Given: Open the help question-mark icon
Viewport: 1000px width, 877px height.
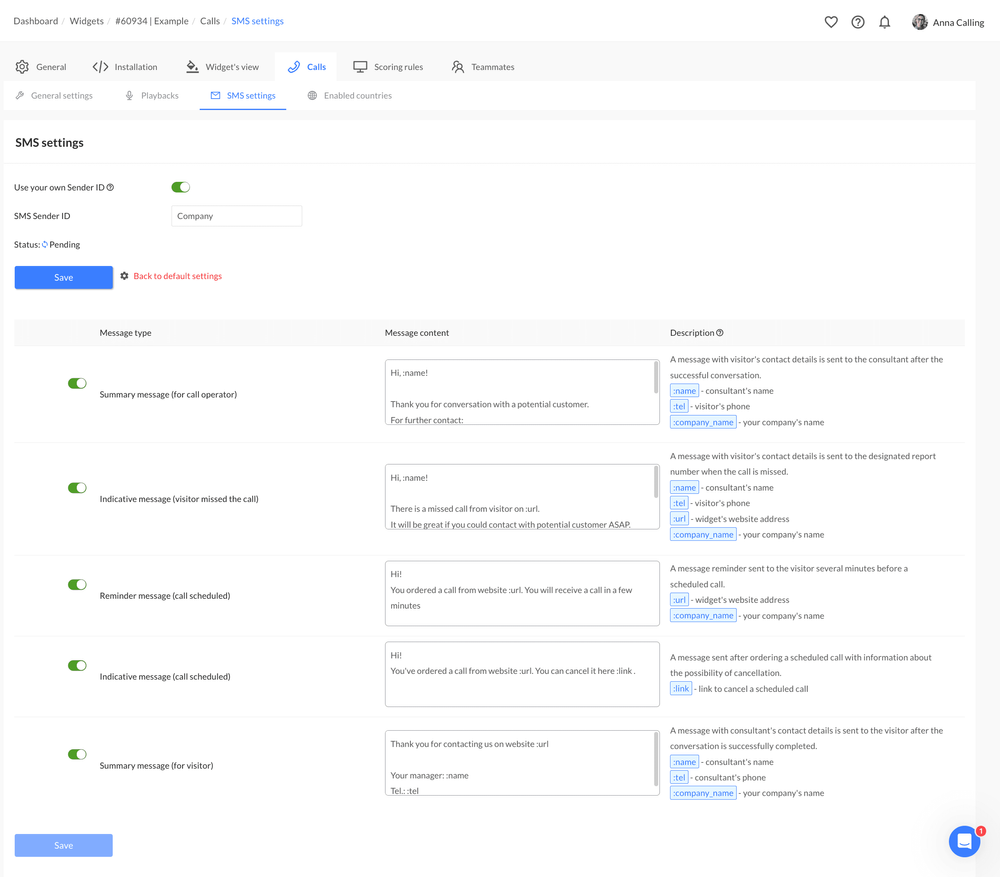Looking at the screenshot, I should click(858, 21).
